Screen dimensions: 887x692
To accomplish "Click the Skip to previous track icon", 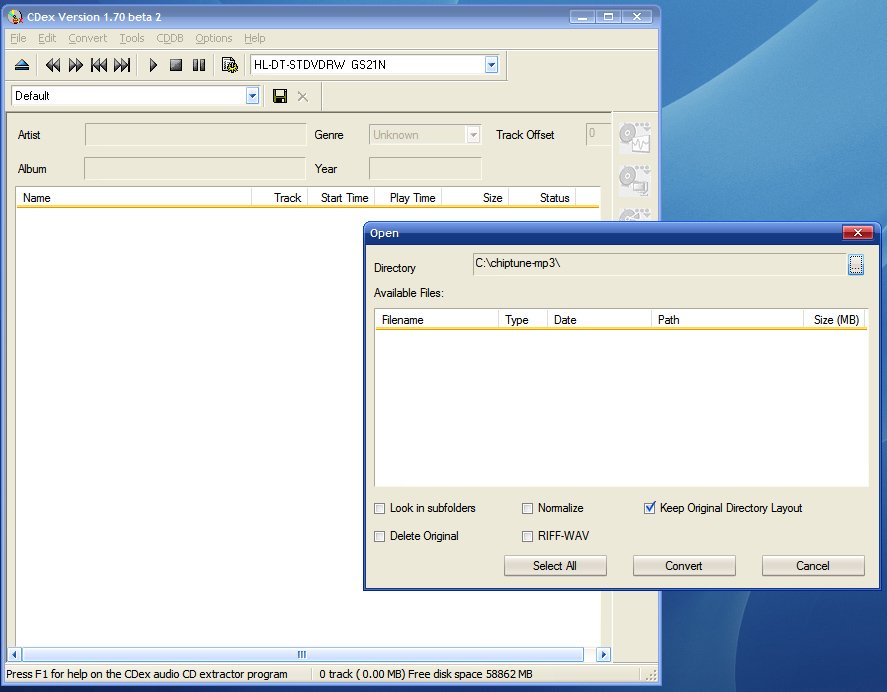I will pos(99,65).
